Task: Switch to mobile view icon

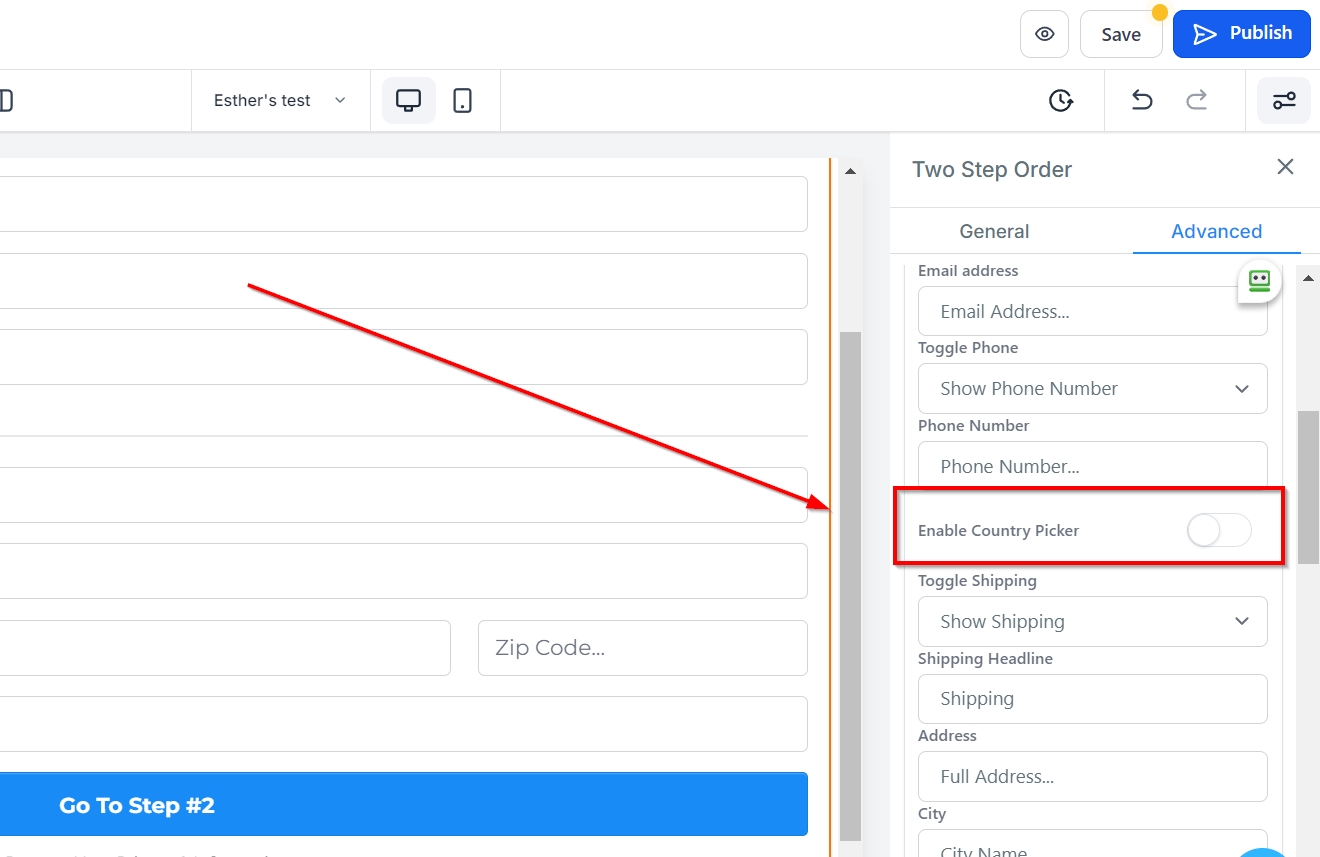Action: coord(462,100)
